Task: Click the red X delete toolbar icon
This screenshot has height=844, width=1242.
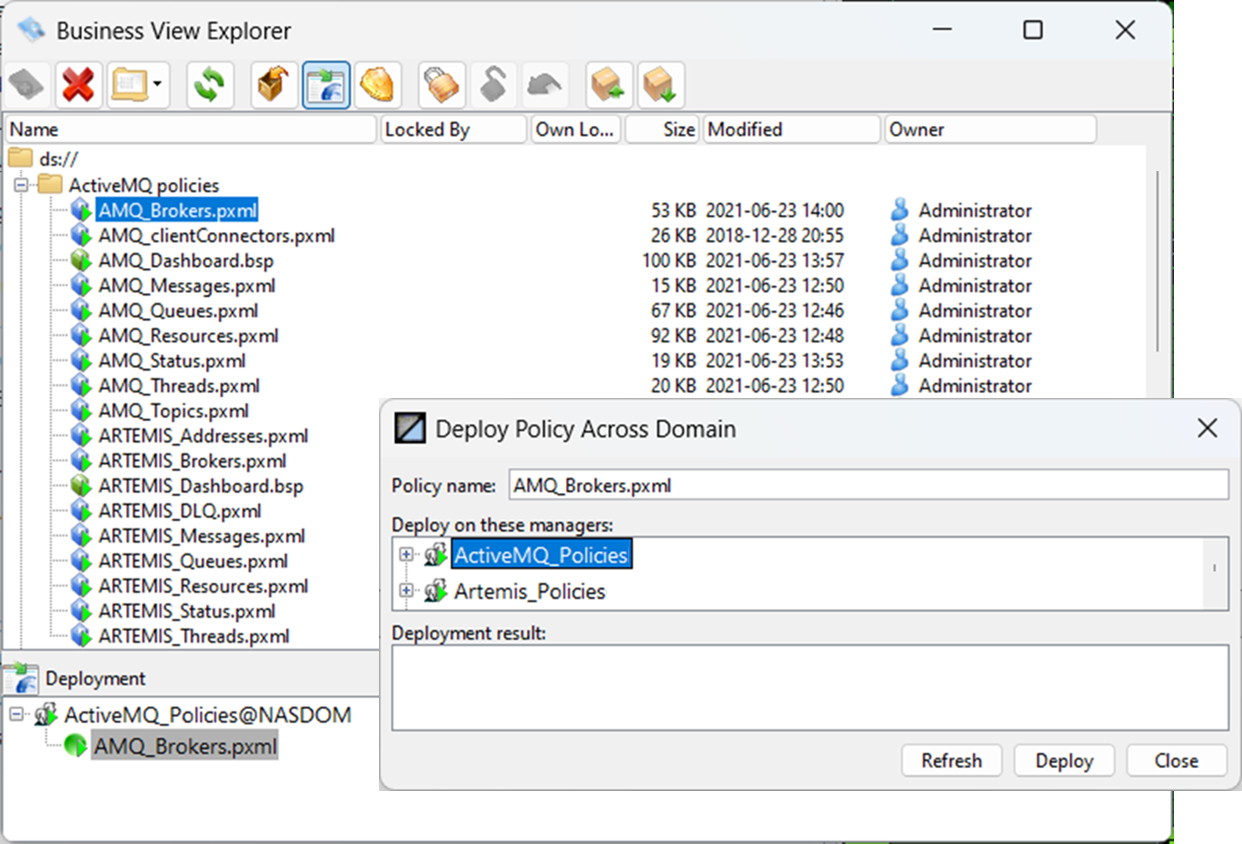Action: coord(77,85)
